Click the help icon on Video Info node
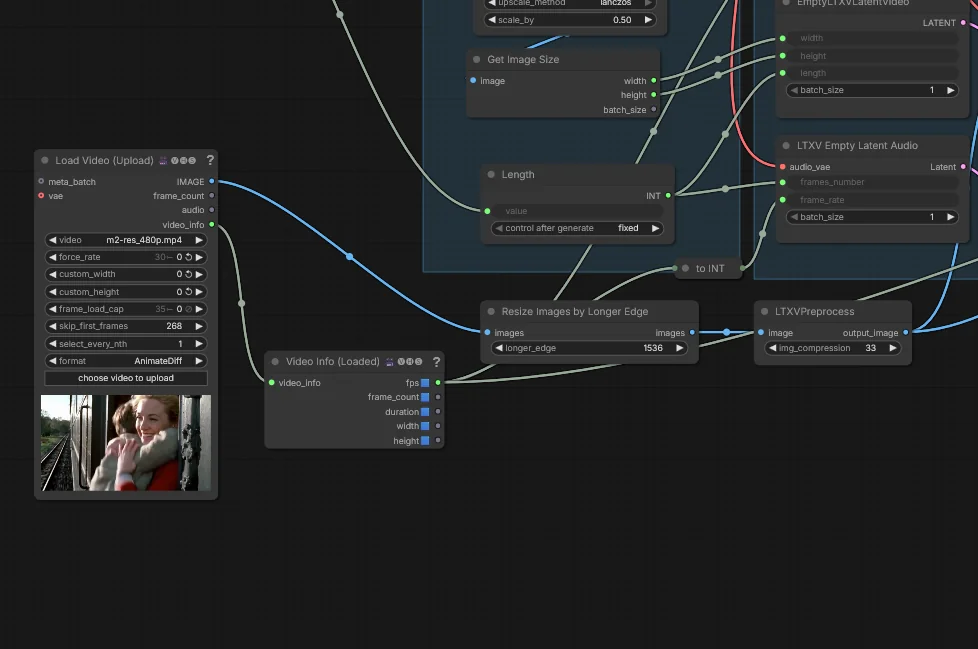This screenshot has height=649, width=978. point(437,361)
